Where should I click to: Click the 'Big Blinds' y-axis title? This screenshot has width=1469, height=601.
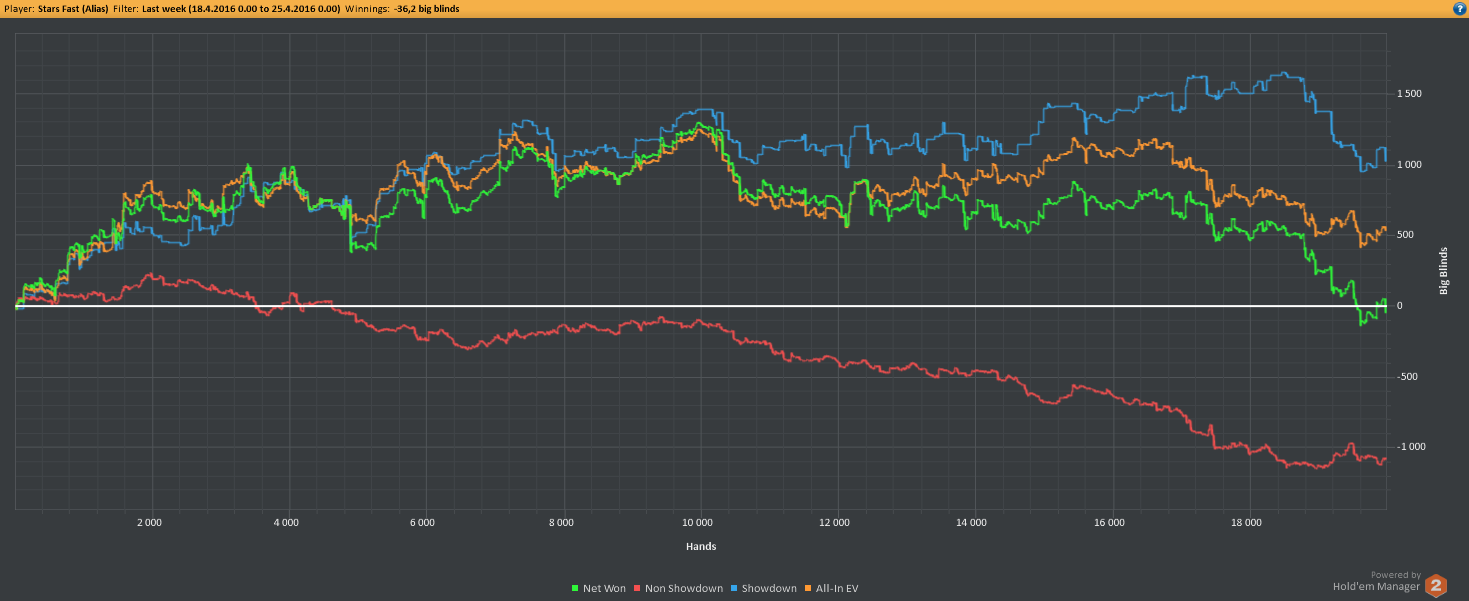point(1443,270)
